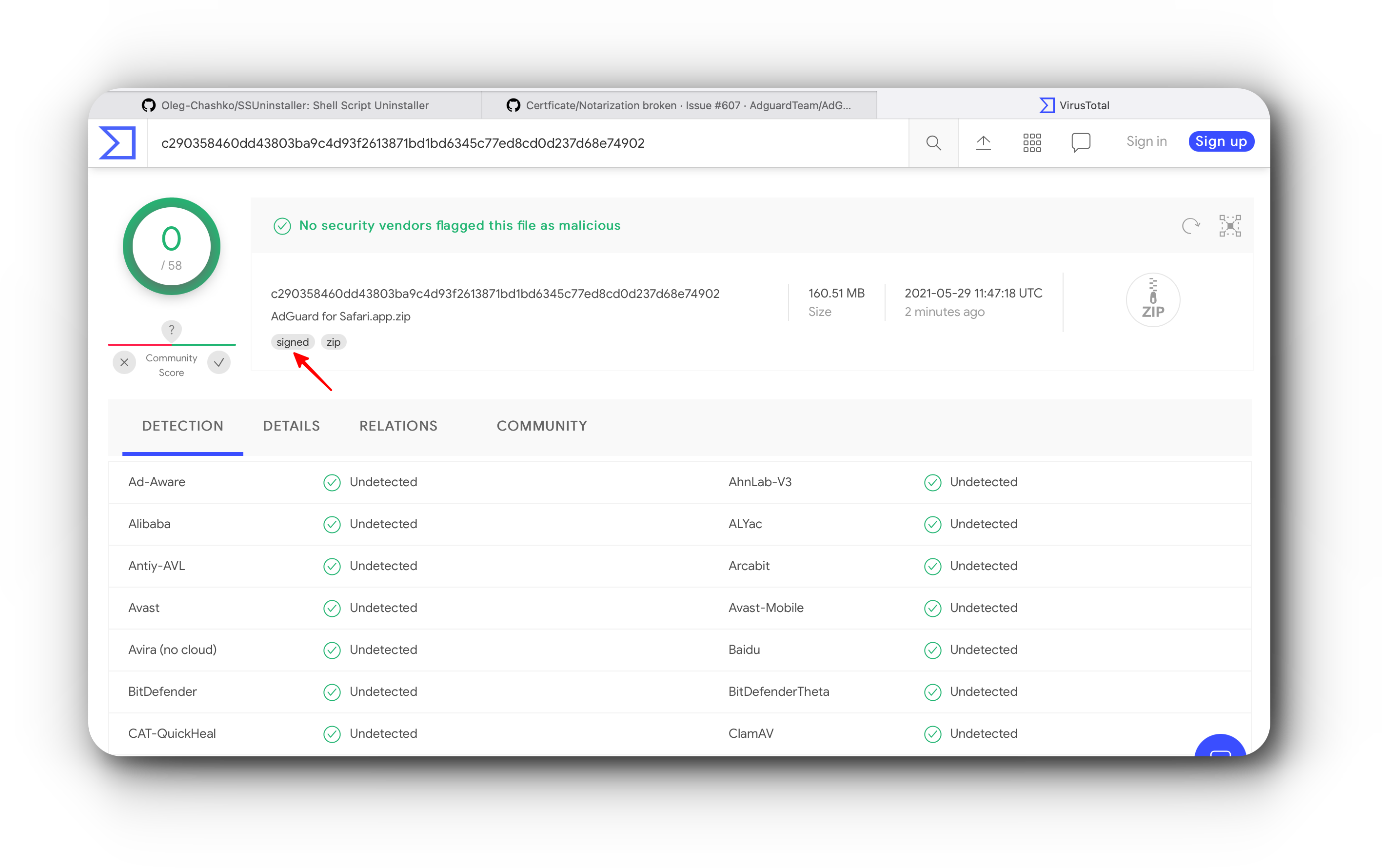Viewport: 1382px width, 868px height.
Task: Click the 160.51 MB size value
Action: click(x=836, y=293)
